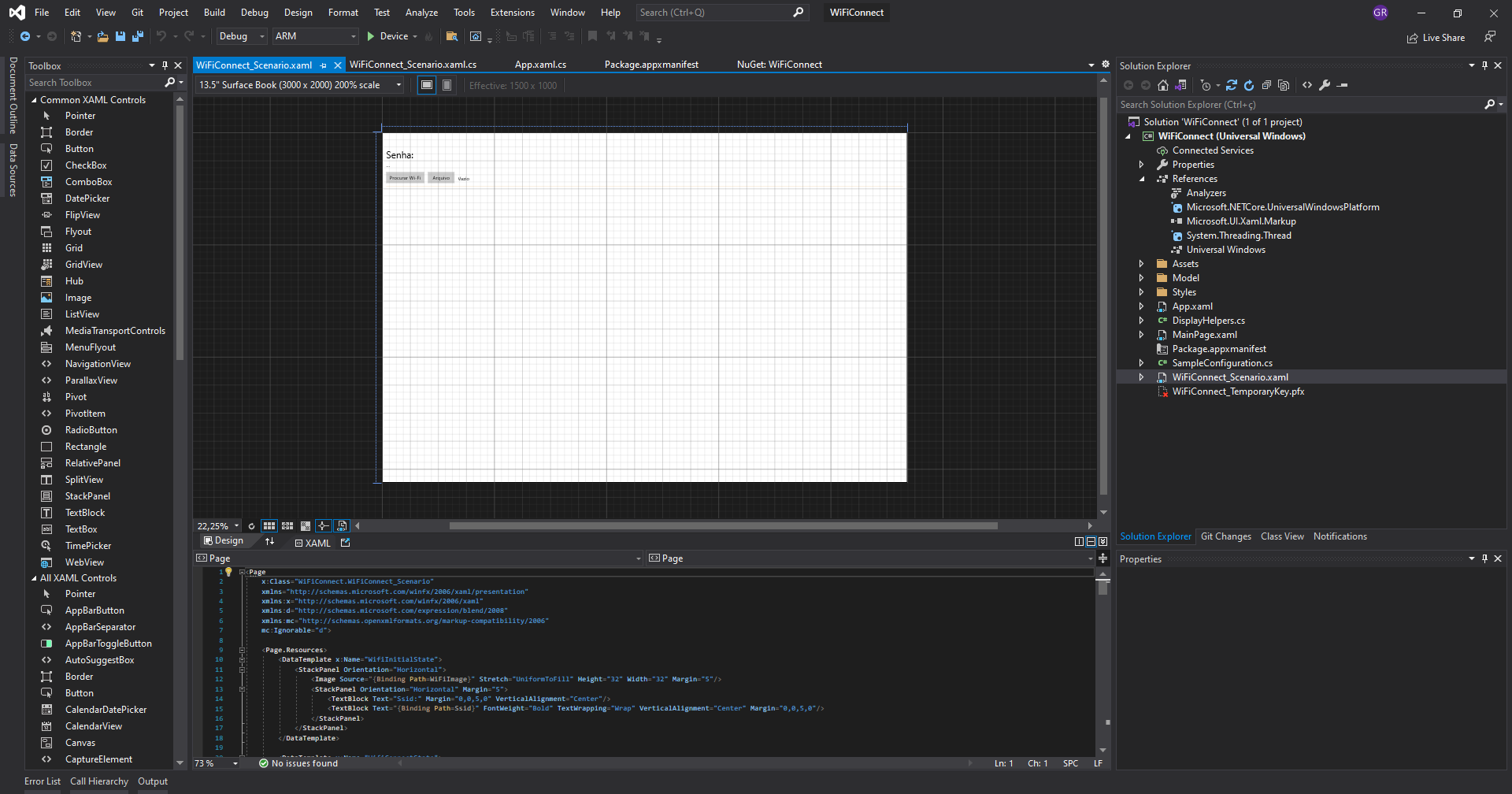Click the Live Share button

click(1436, 37)
